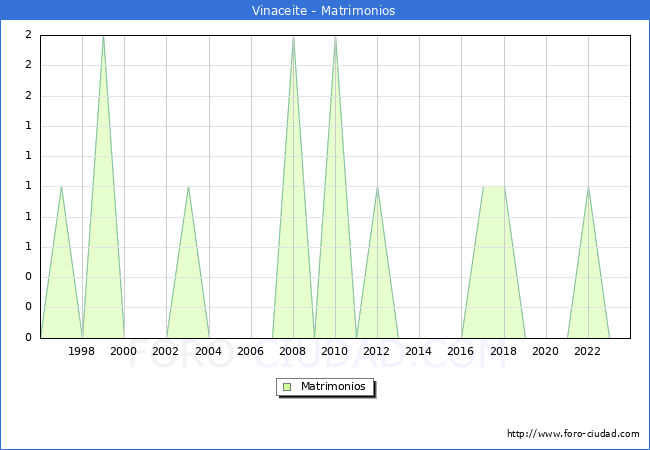
Task: Click the 2014 x-axis label
Action: (x=418, y=351)
